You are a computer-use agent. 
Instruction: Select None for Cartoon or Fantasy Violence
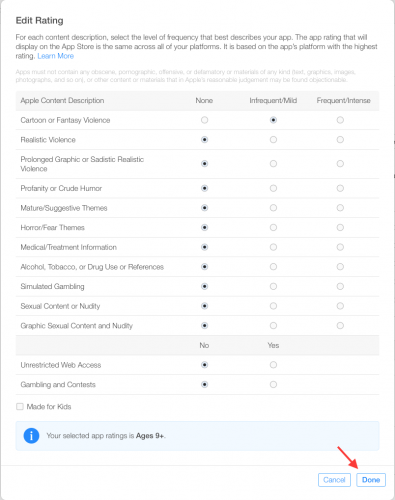click(x=204, y=120)
